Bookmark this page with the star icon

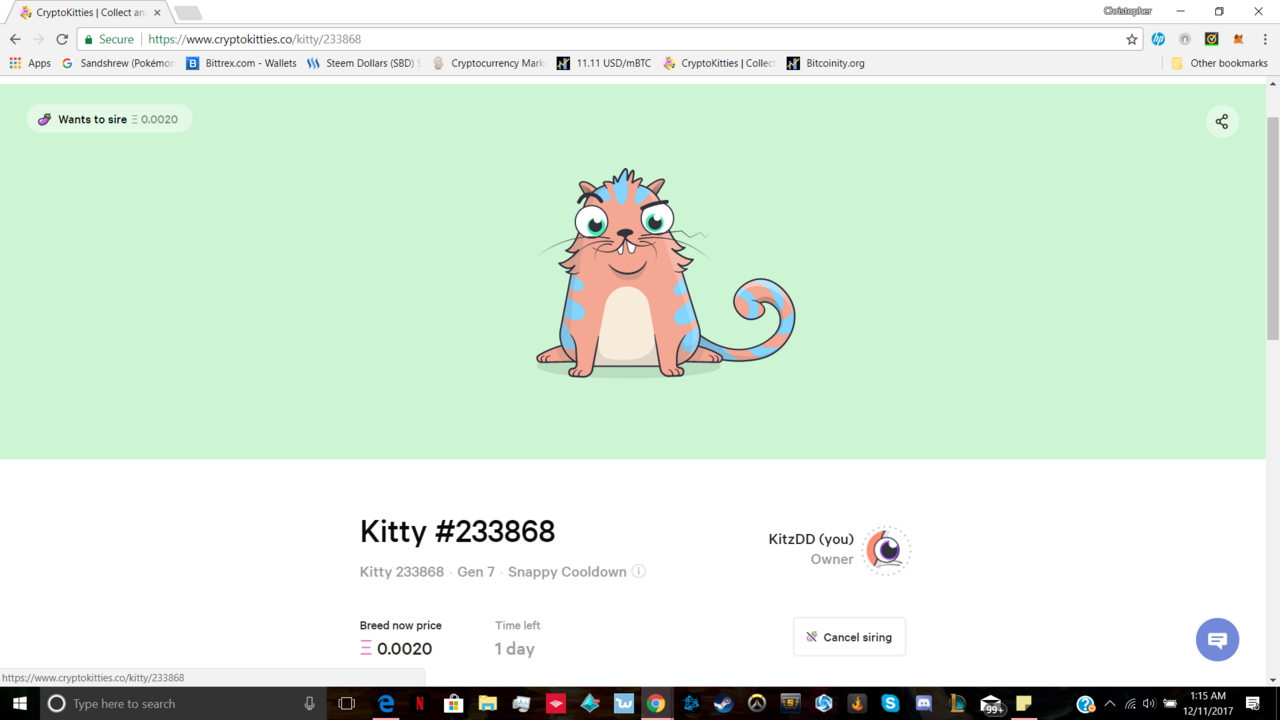pos(1131,39)
